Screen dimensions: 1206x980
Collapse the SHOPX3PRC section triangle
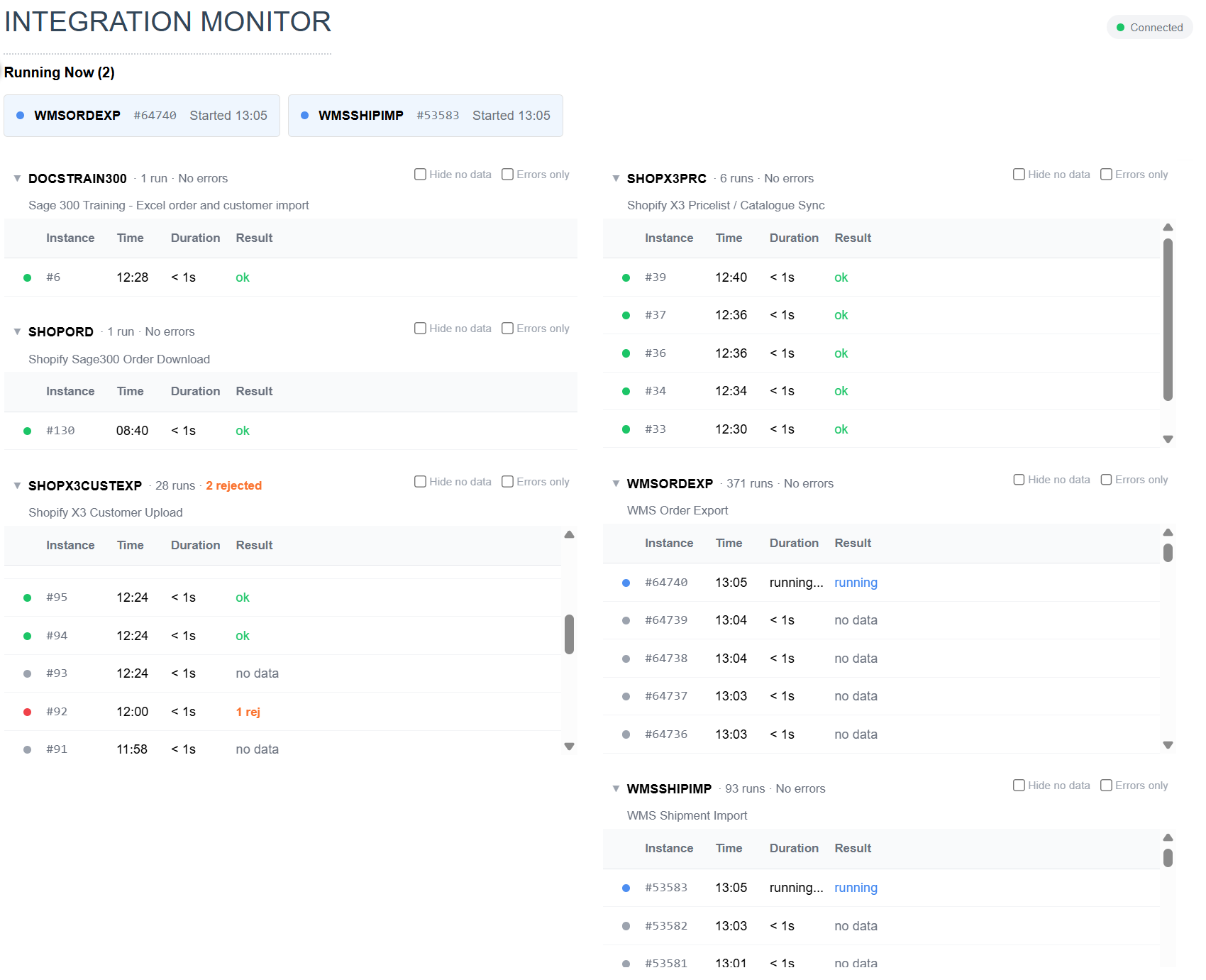[x=616, y=178]
